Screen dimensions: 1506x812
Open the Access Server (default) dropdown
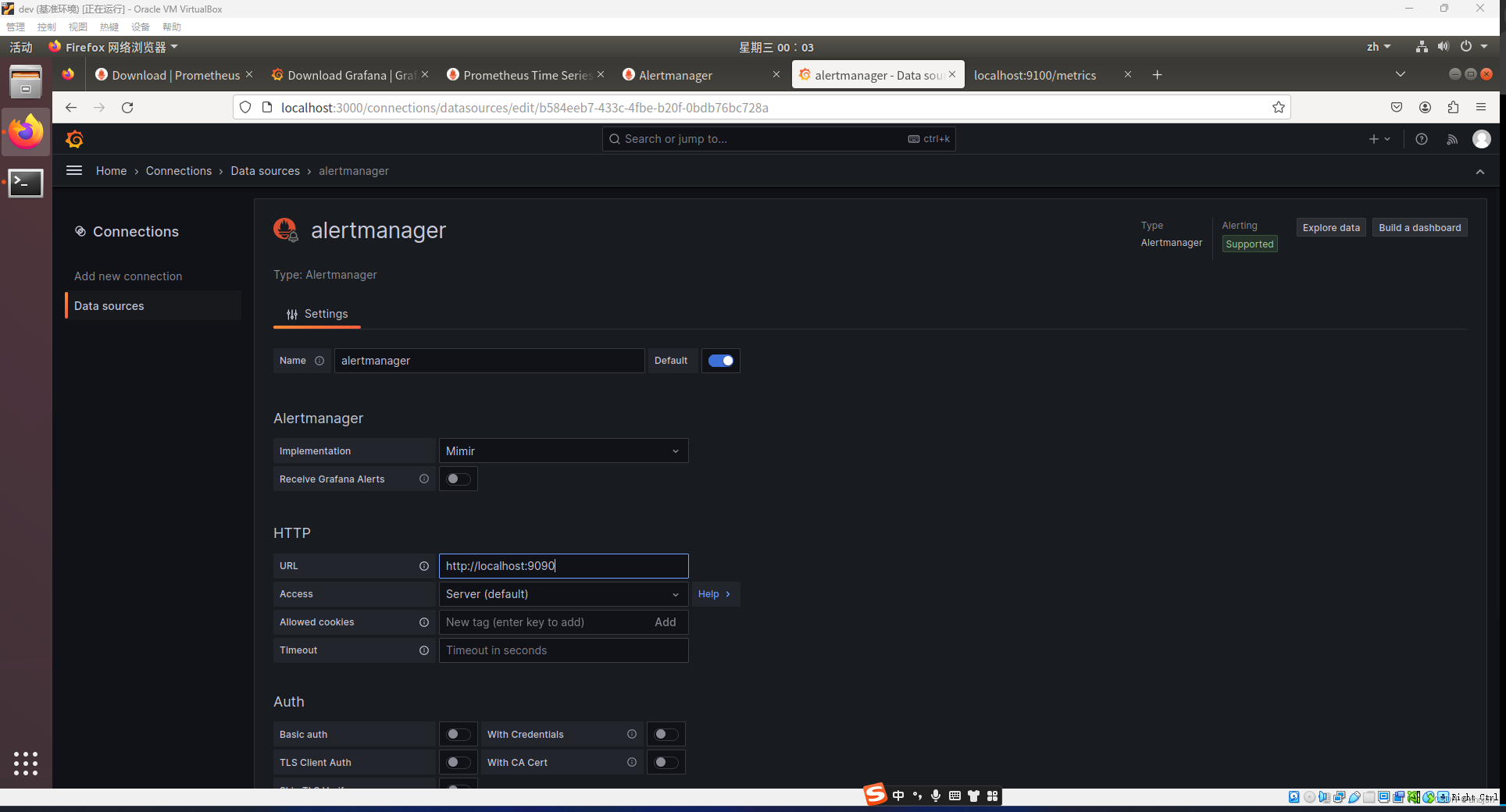point(563,594)
